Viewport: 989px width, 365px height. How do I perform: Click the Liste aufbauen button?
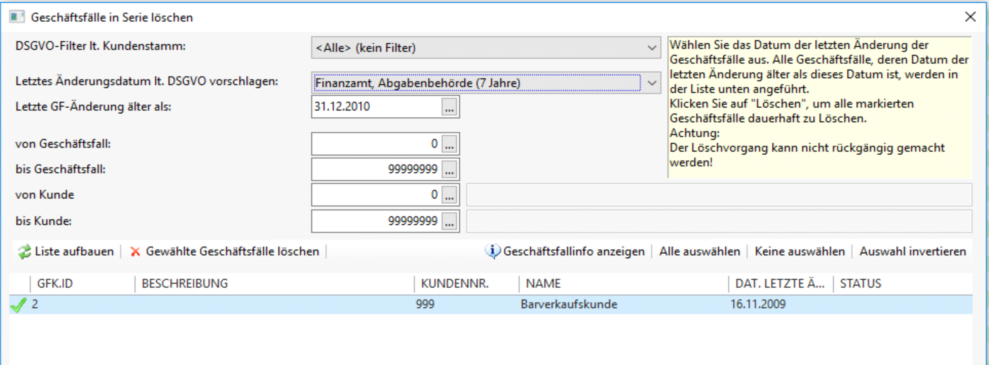66,252
